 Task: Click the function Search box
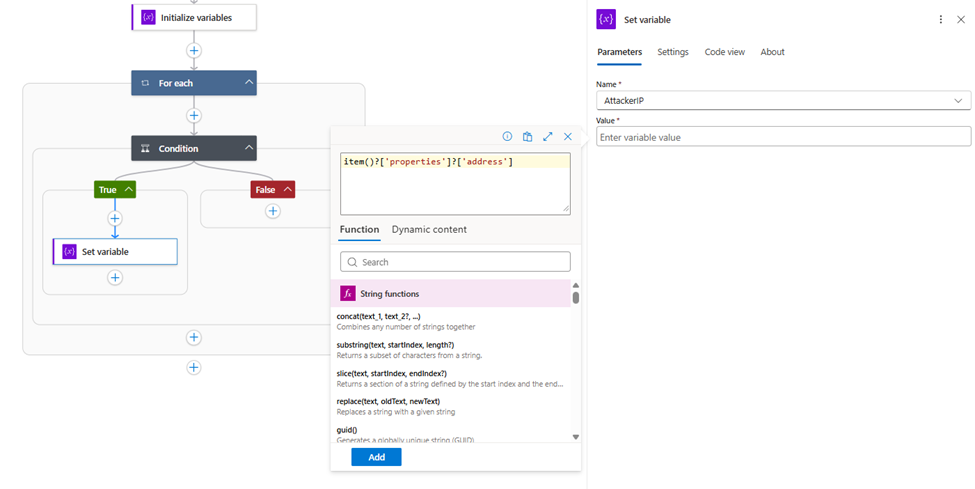coord(455,262)
